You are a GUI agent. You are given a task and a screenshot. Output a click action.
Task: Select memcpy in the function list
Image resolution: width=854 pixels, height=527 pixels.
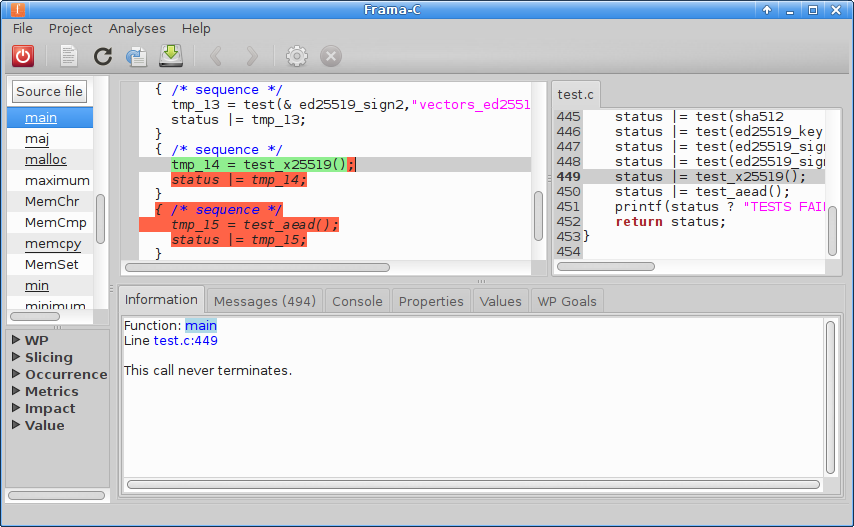click(x=50, y=243)
